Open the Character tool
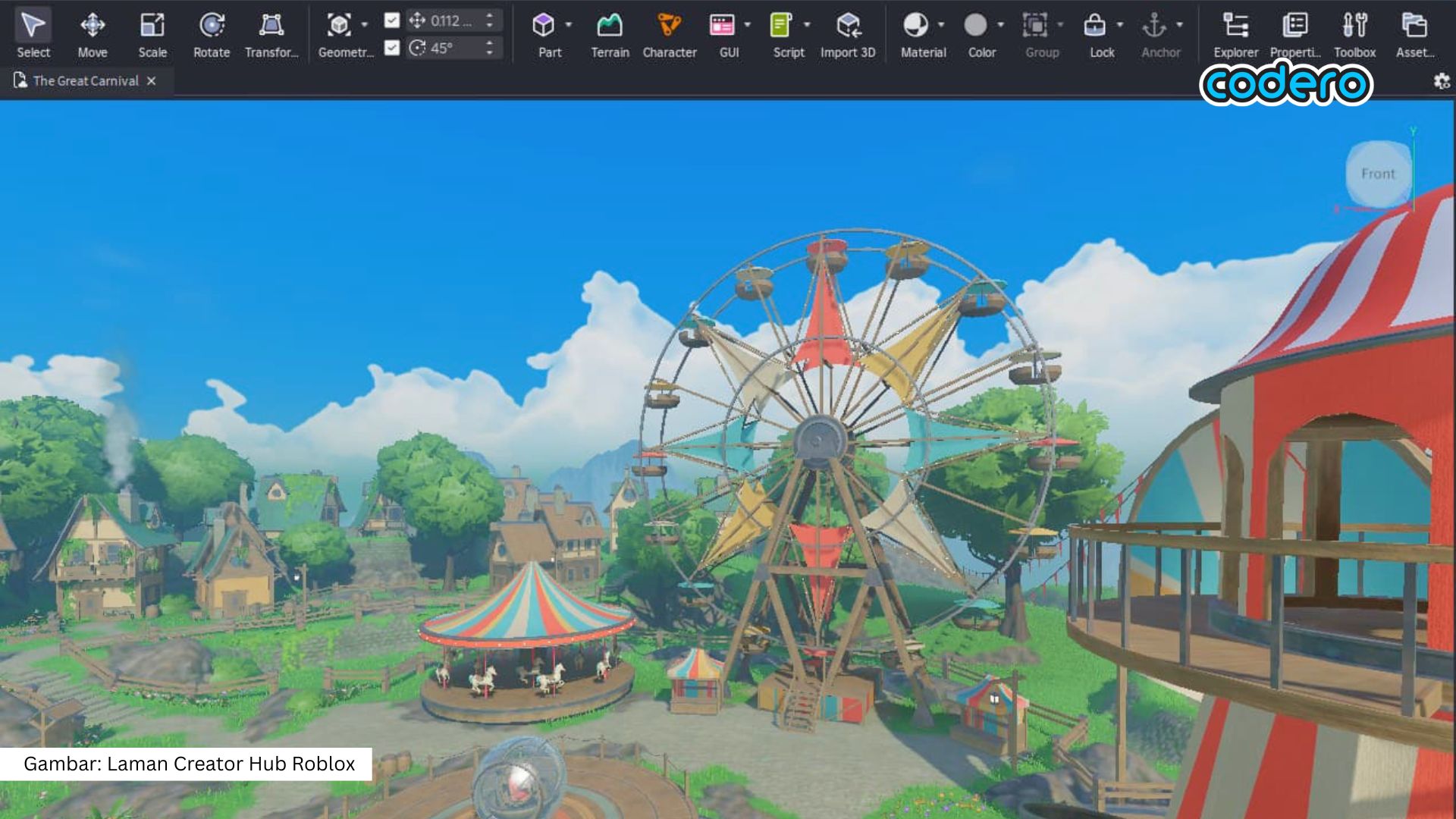 click(x=670, y=33)
